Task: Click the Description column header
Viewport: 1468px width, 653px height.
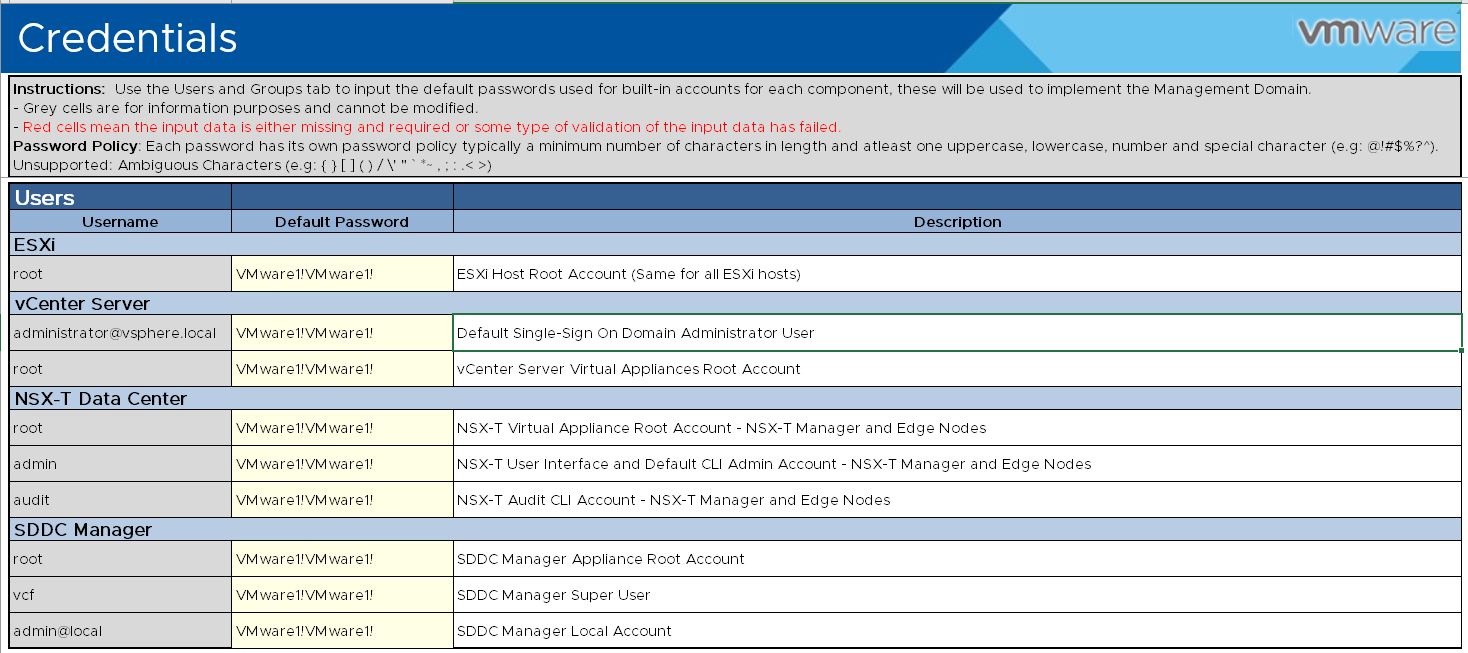Action: click(x=957, y=222)
